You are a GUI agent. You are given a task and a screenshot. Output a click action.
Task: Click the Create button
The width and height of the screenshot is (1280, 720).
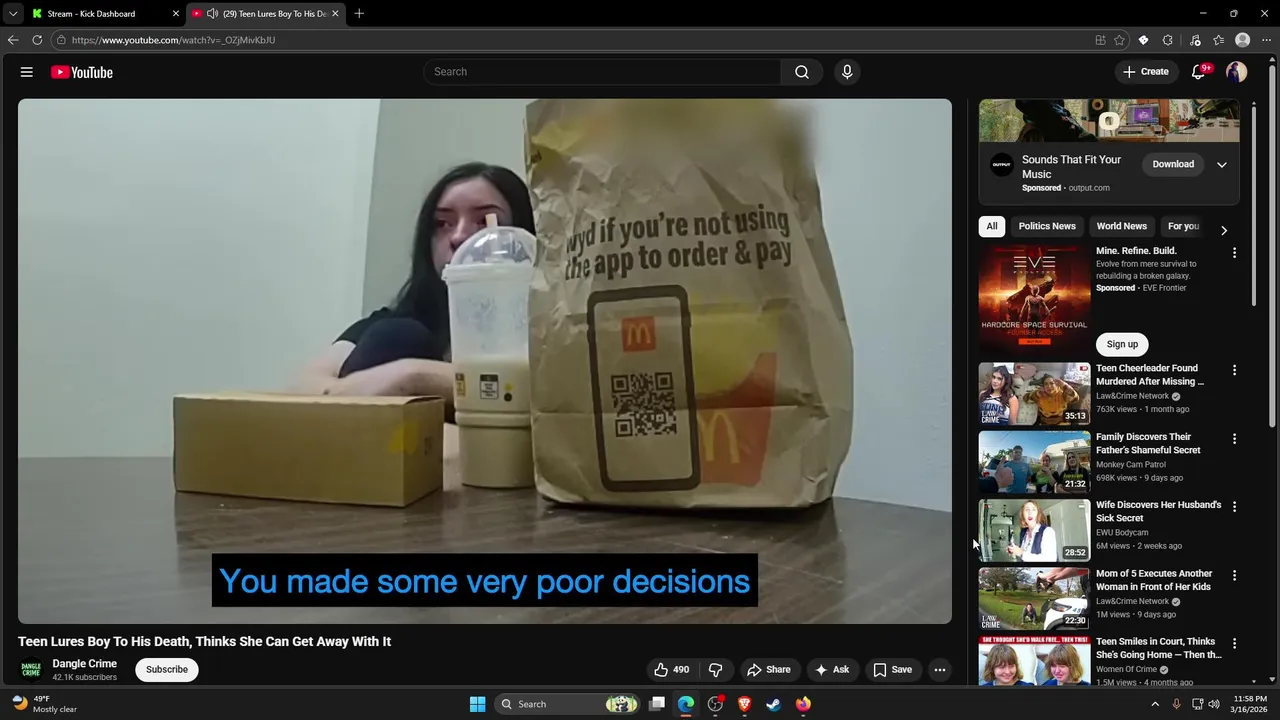click(x=1146, y=72)
